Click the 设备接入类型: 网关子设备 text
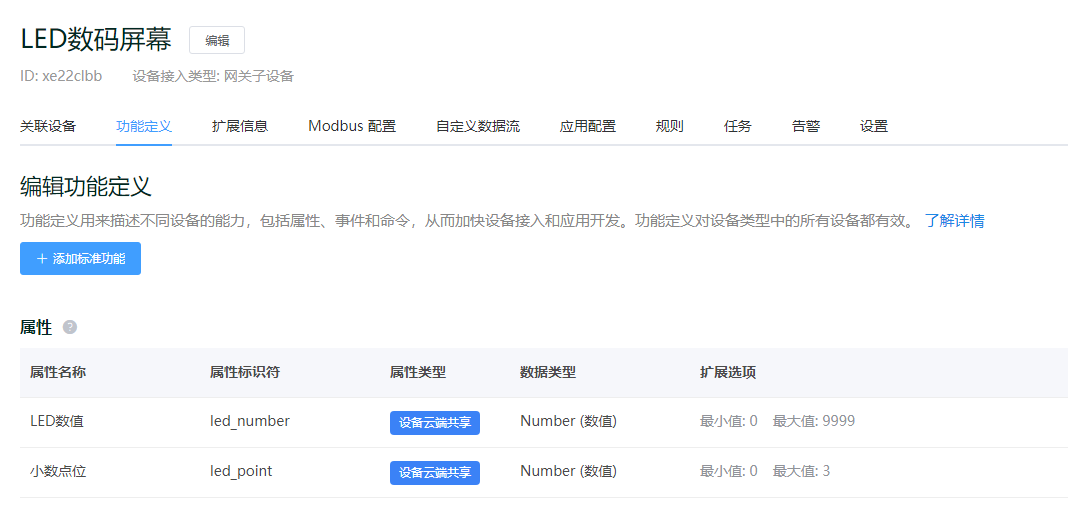 tap(213, 76)
